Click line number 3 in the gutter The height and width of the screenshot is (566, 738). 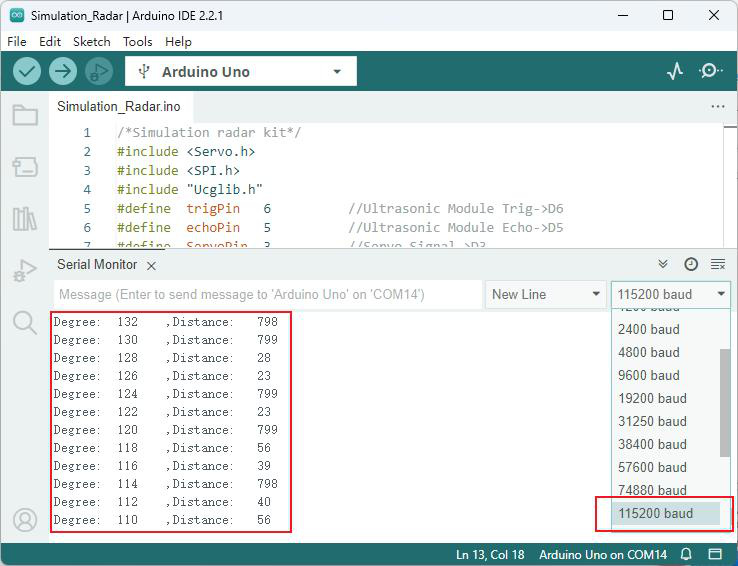coord(87,170)
